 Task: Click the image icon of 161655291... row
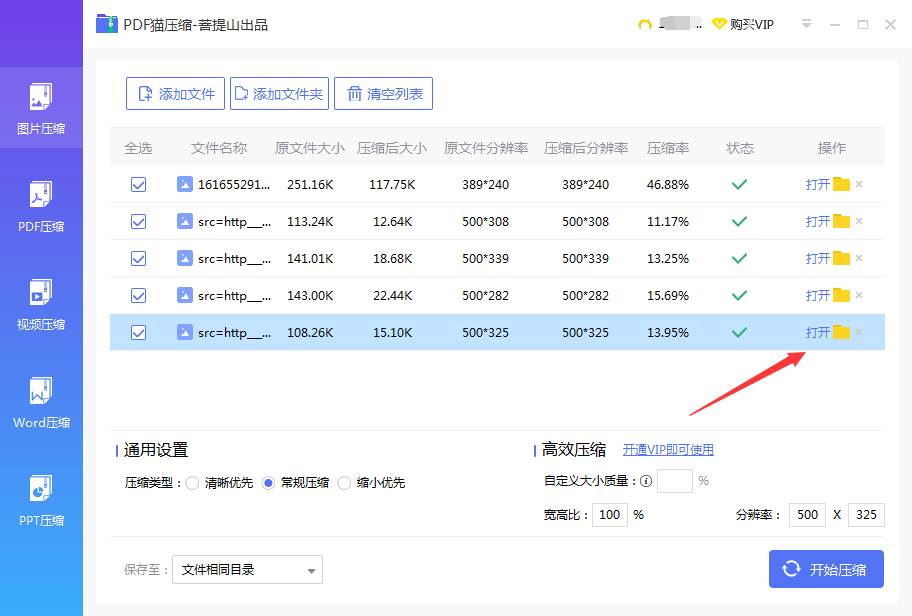pos(184,184)
